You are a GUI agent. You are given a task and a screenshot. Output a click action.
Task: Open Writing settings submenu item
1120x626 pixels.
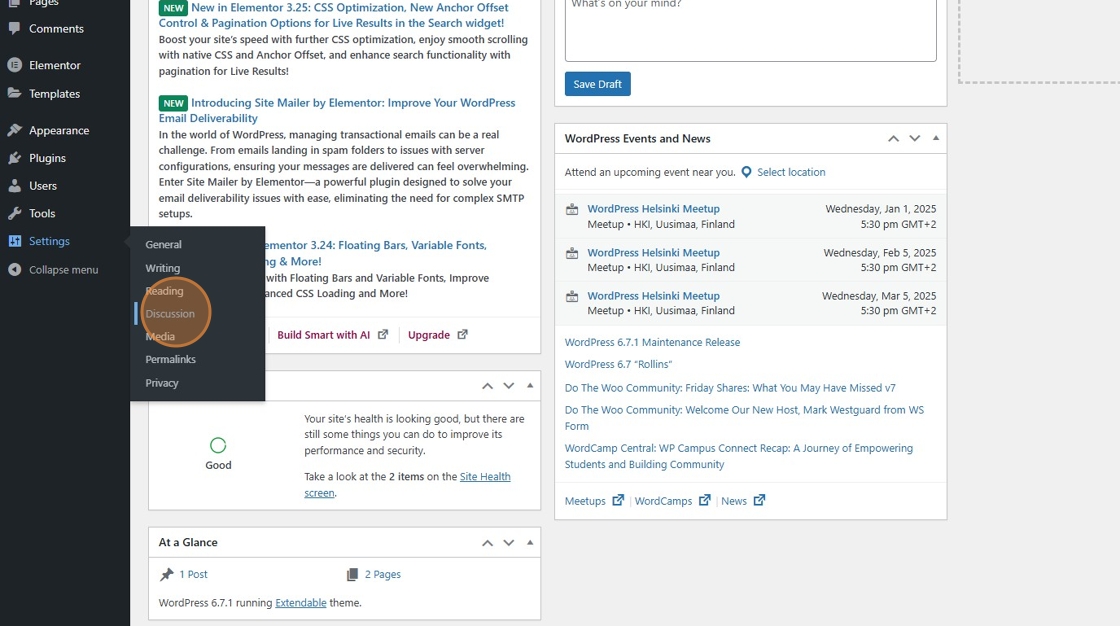[163, 268]
